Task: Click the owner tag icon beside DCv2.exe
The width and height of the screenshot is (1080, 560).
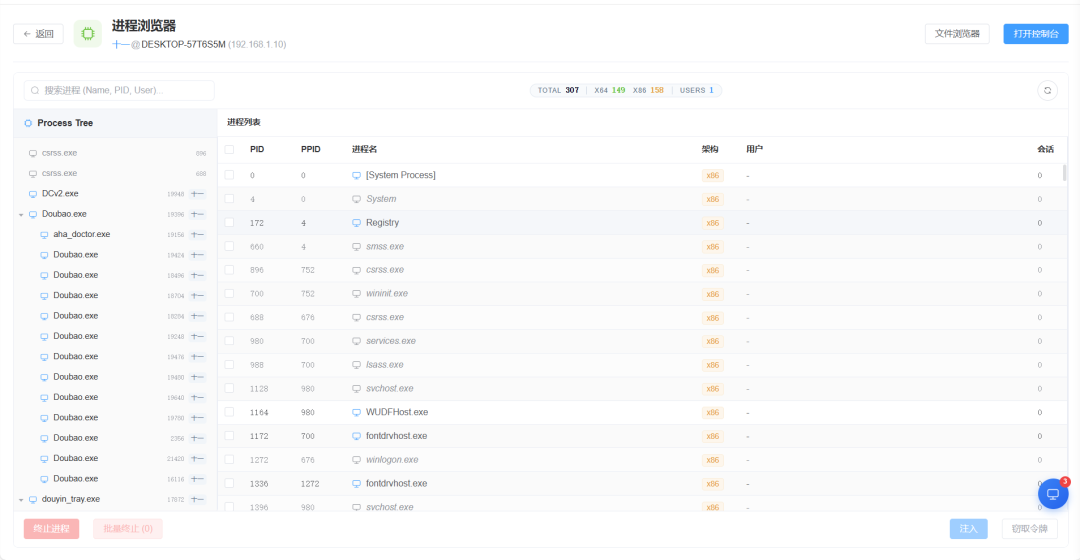Action: (x=198, y=194)
